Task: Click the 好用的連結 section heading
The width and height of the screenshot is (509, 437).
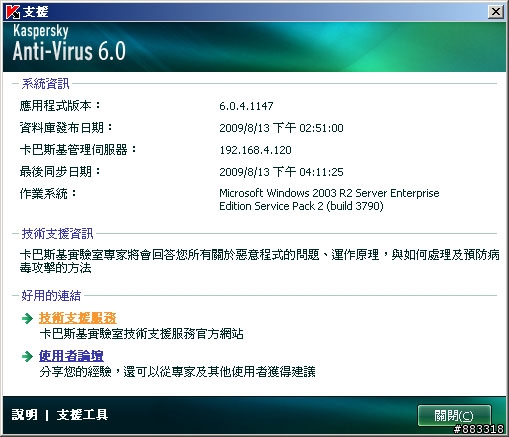Action: pos(51,295)
